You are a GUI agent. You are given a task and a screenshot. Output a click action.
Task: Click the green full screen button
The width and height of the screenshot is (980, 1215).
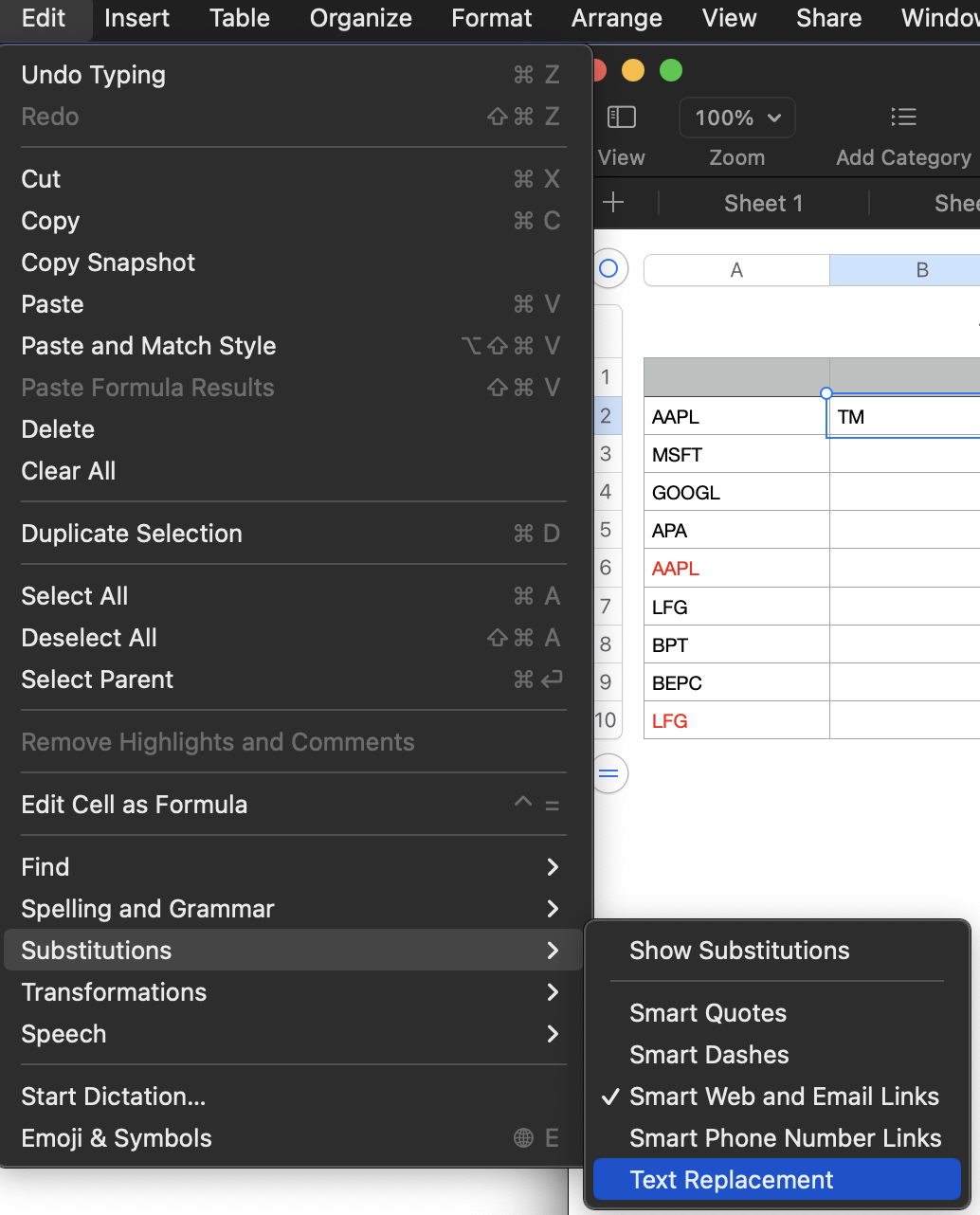coord(671,70)
